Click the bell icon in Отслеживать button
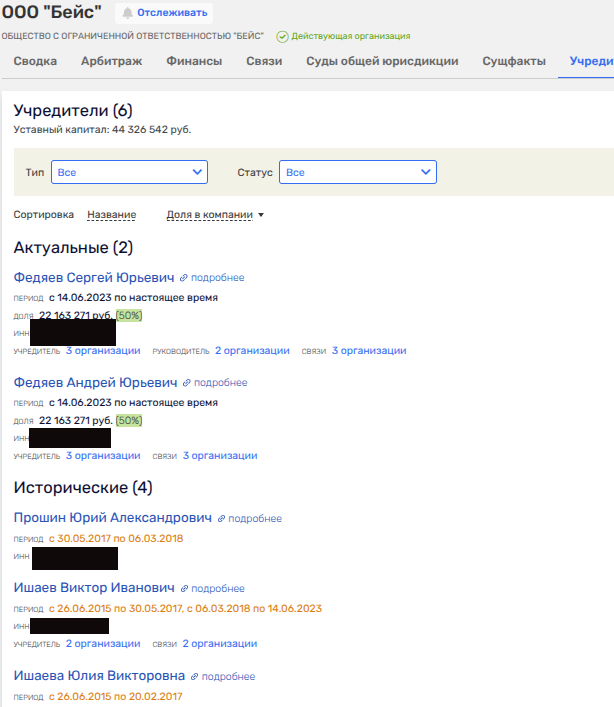 click(128, 13)
